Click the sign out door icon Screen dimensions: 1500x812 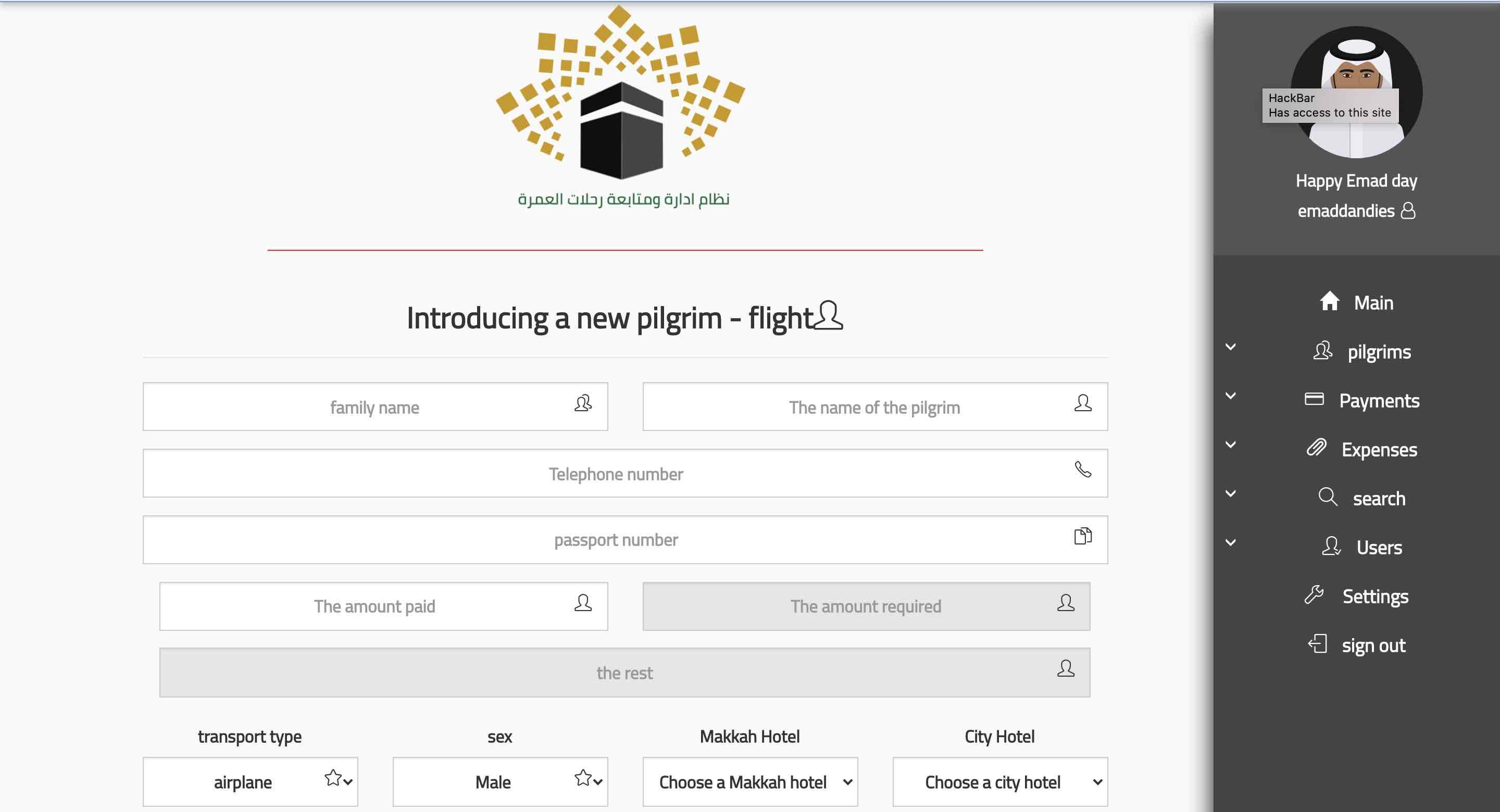click(x=1317, y=644)
